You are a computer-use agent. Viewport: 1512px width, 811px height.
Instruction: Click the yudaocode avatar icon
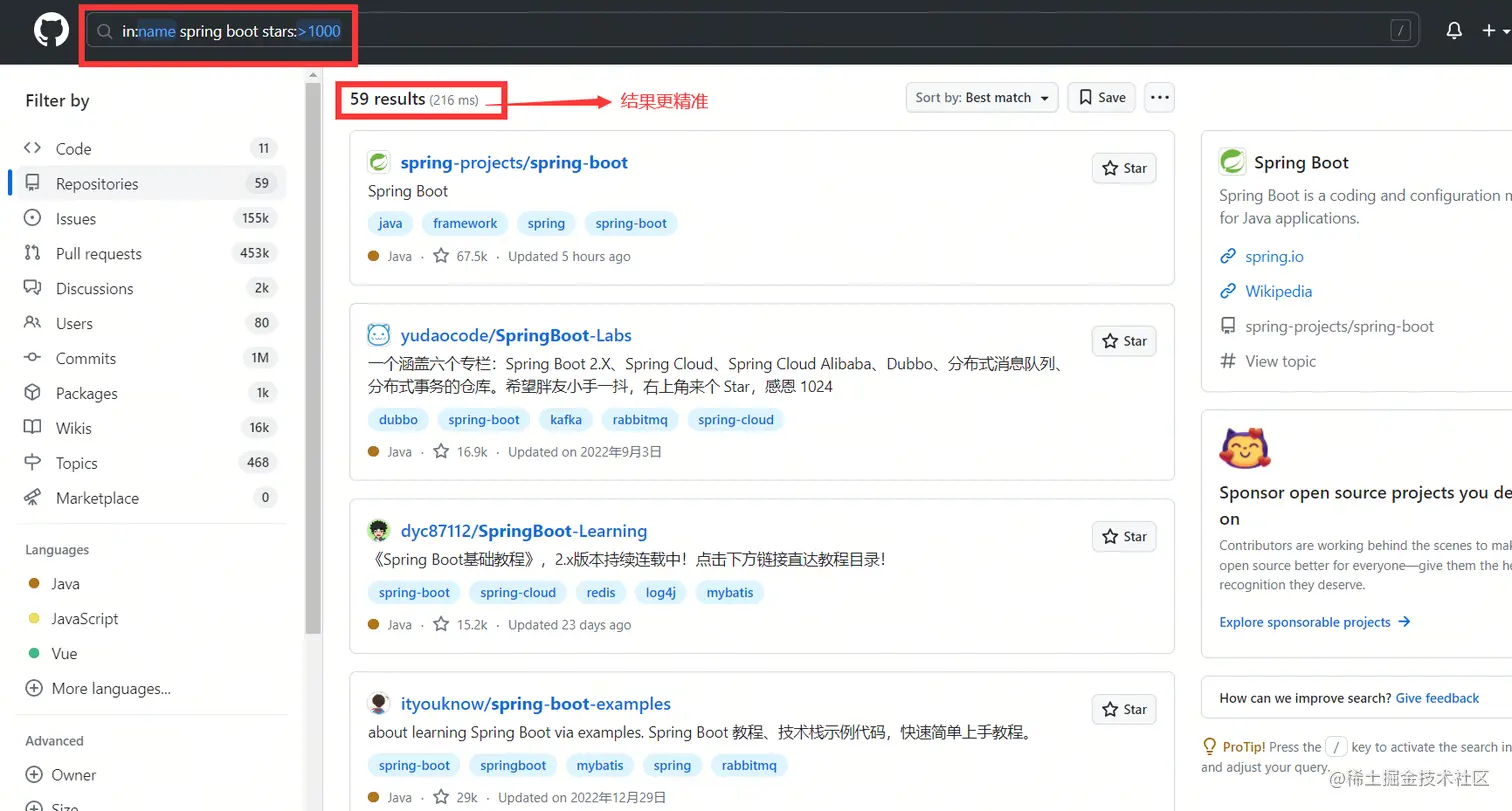(x=378, y=335)
